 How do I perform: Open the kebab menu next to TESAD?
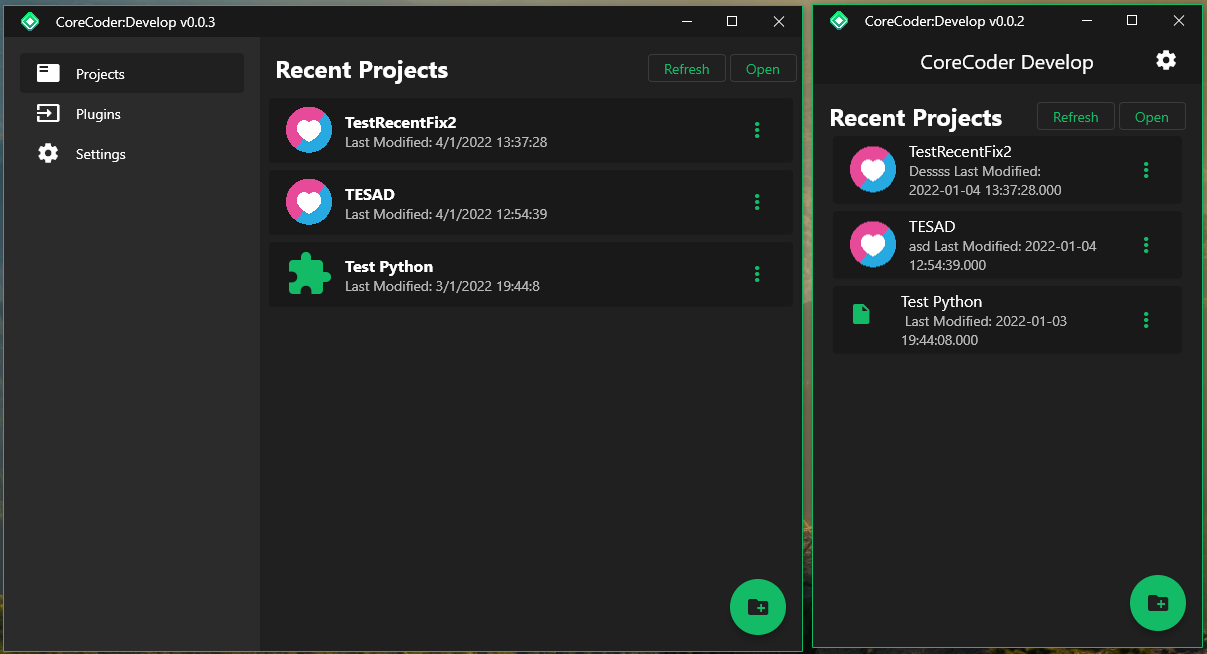coord(757,202)
